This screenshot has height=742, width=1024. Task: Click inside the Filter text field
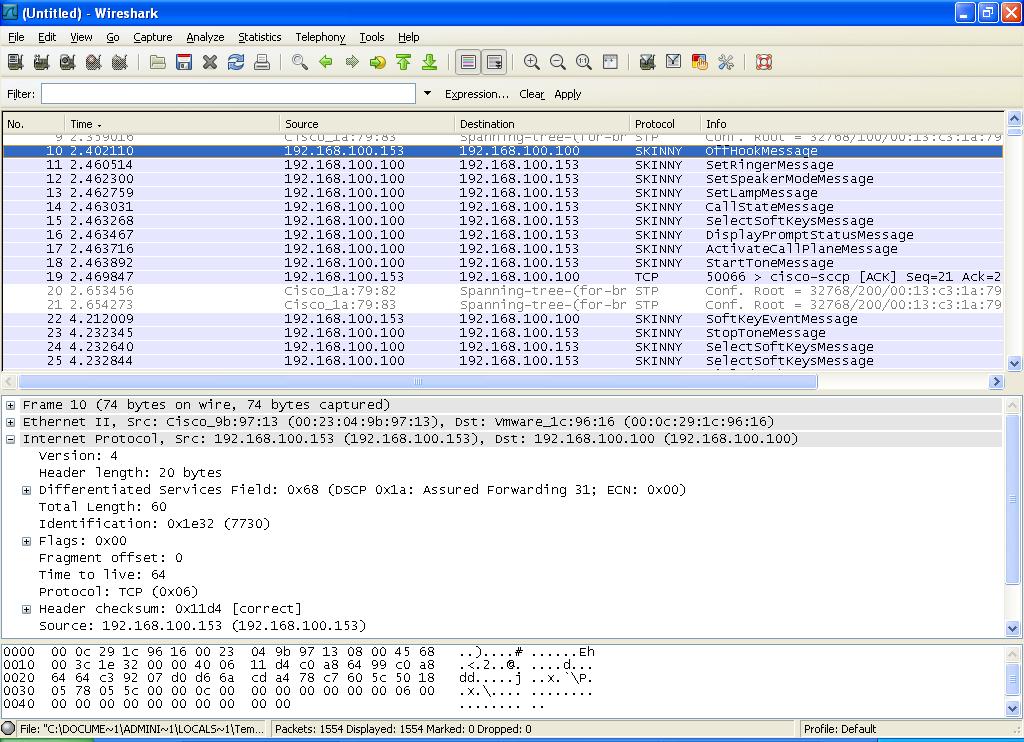click(229, 93)
